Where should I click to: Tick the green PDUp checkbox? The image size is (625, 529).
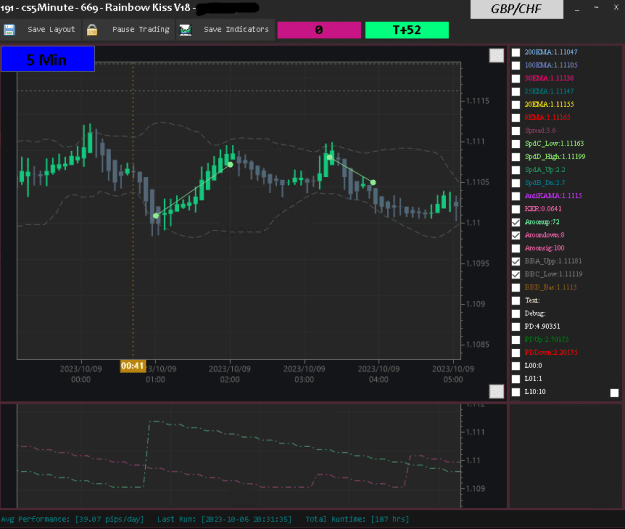point(516,340)
